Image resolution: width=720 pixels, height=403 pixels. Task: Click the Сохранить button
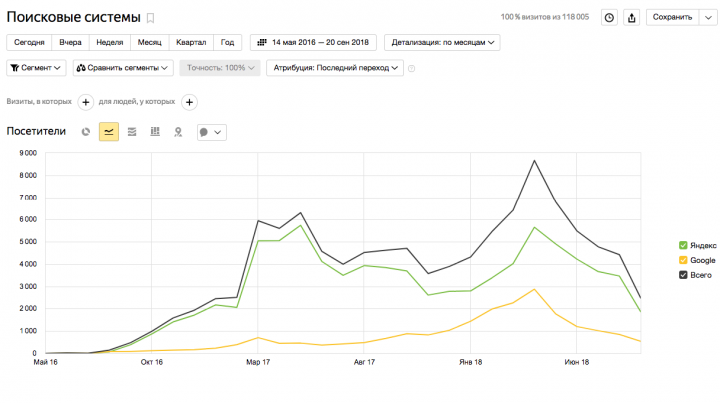pyautogui.click(x=672, y=17)
